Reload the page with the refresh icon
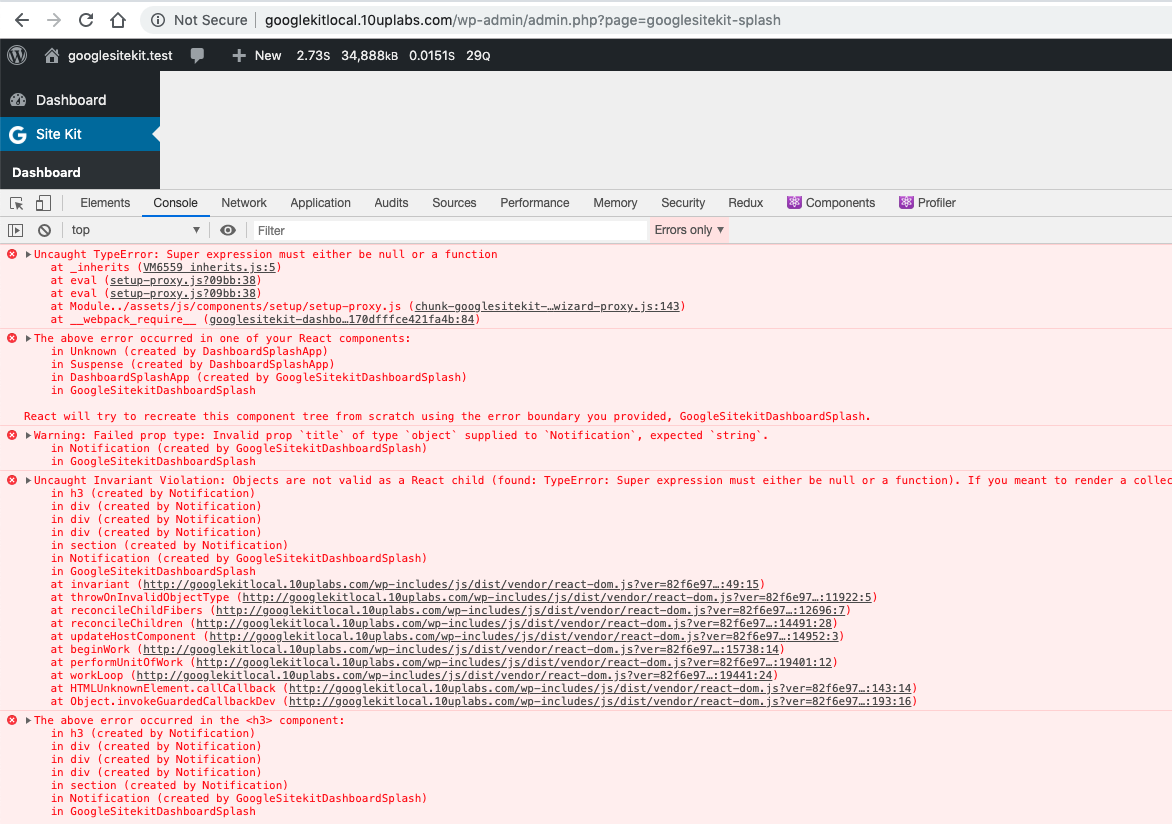The height and width of the screenshot is (824, 1172). click(x=86, y=20)
